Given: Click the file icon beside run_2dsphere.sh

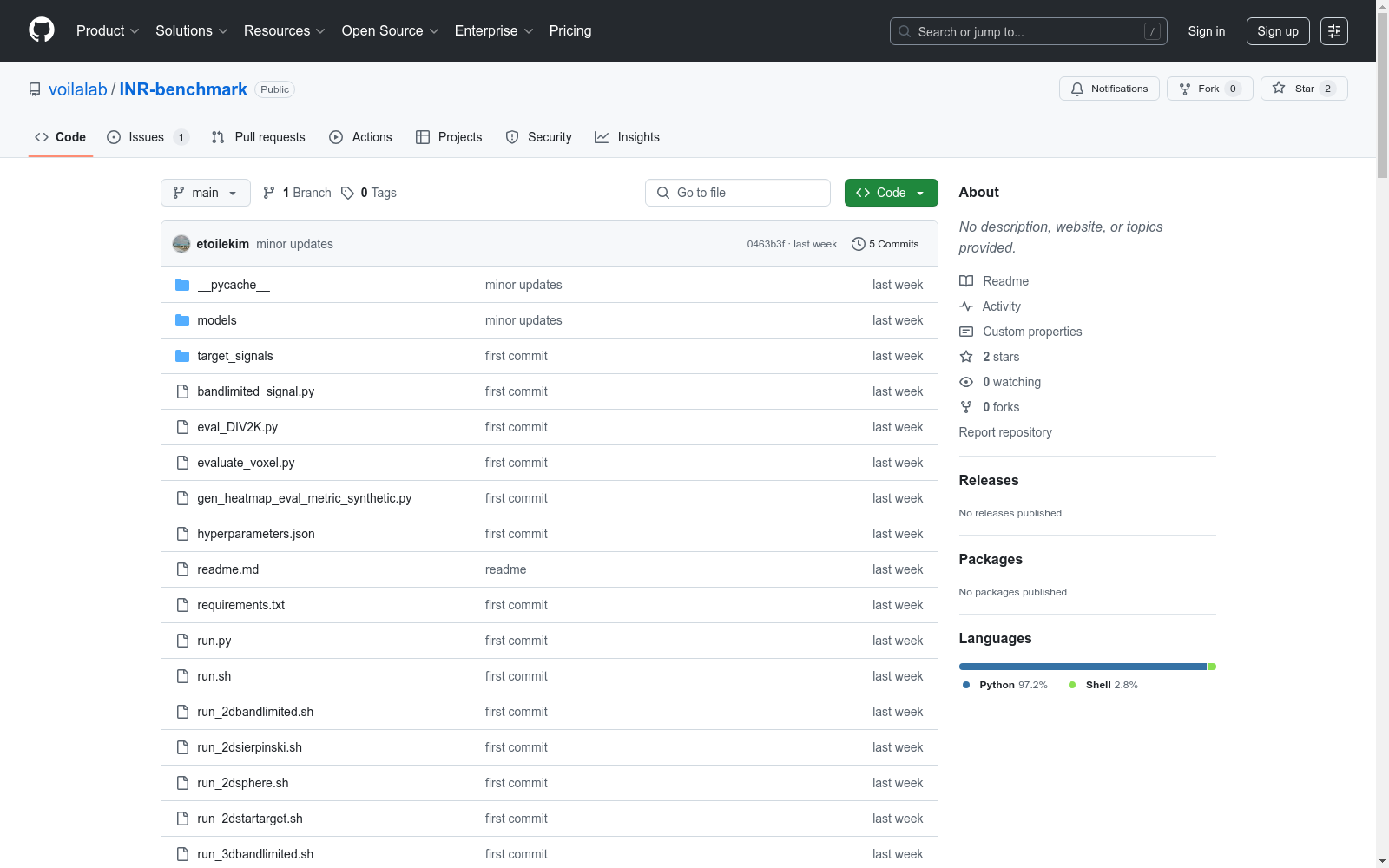Looking at the screenshot, I should [x=182, y=783].
